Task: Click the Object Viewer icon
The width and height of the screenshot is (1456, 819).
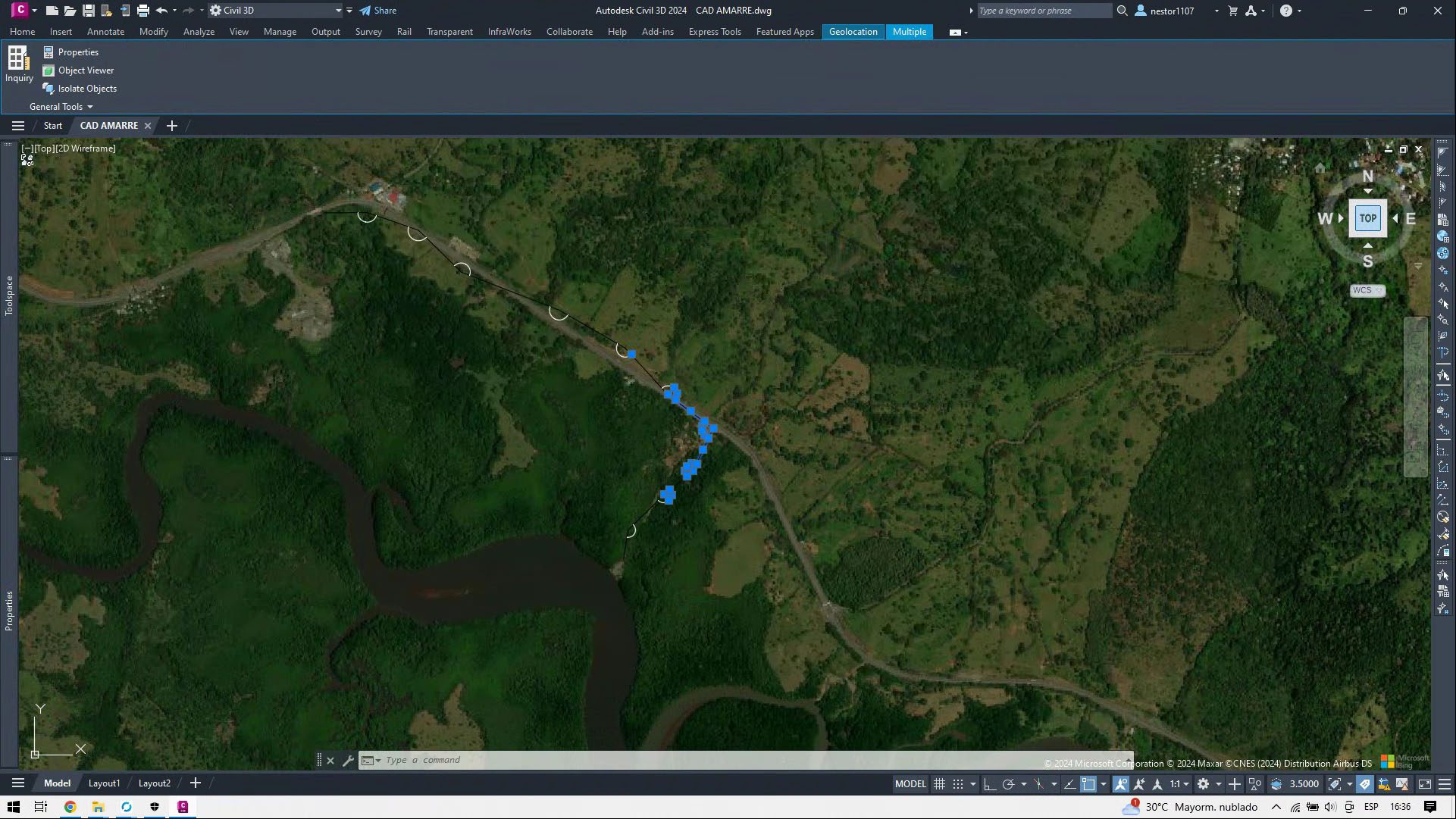Action: tap(49, 70)
